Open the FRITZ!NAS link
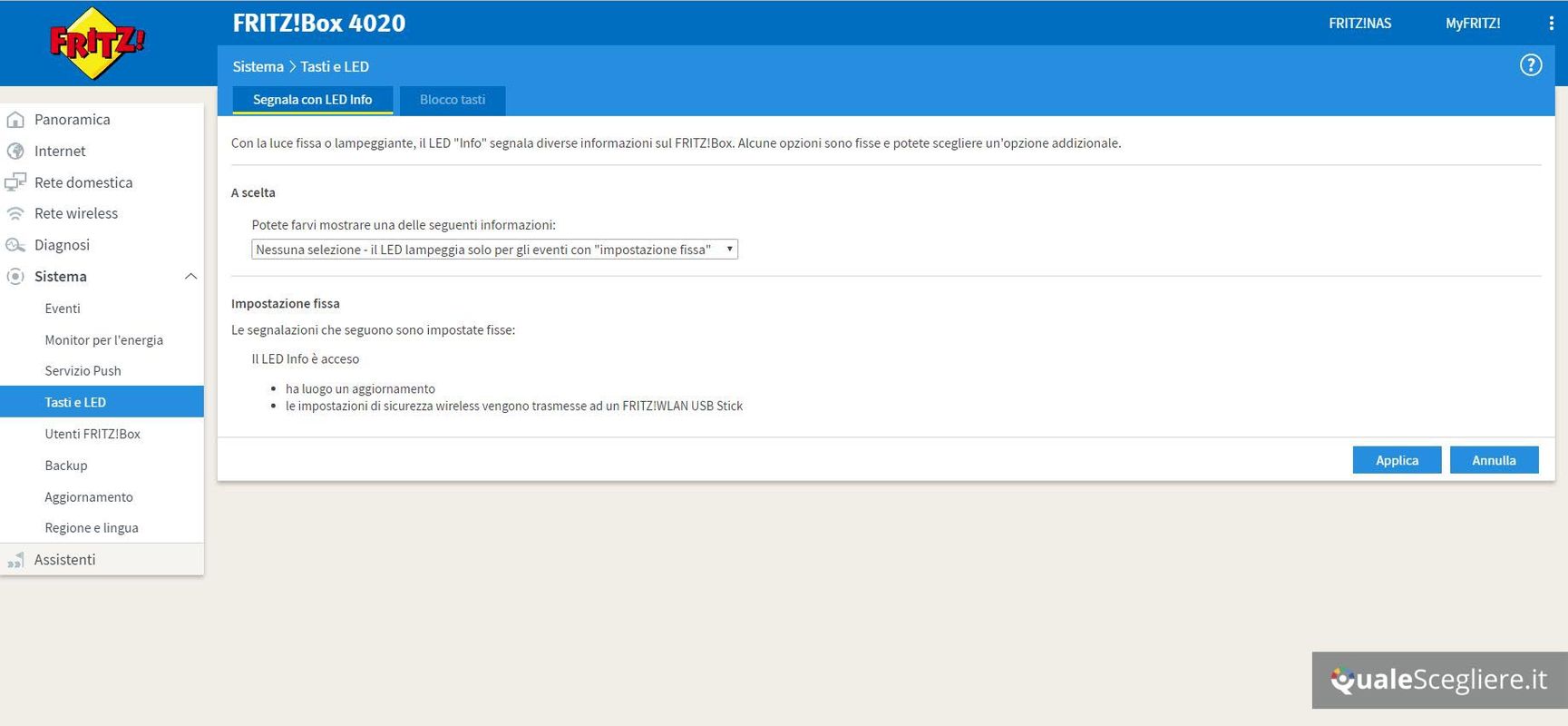 pyautogui.click(x=1359, y=24)
